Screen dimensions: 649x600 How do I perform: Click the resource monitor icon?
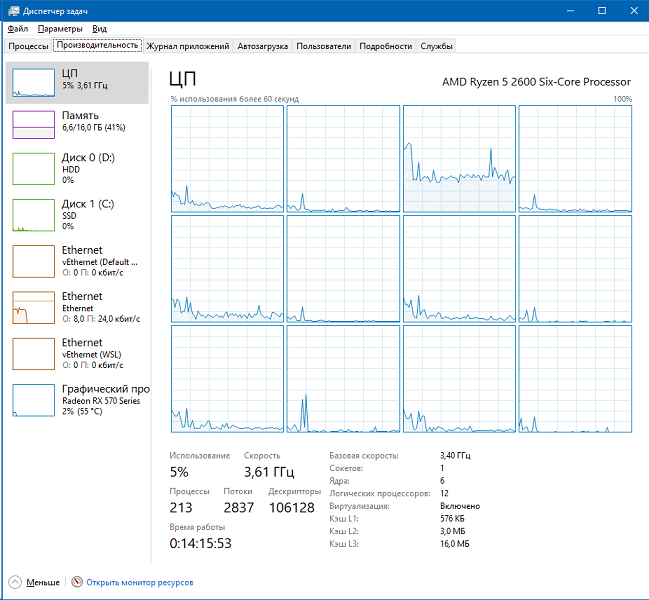click(x=77, y=582)
